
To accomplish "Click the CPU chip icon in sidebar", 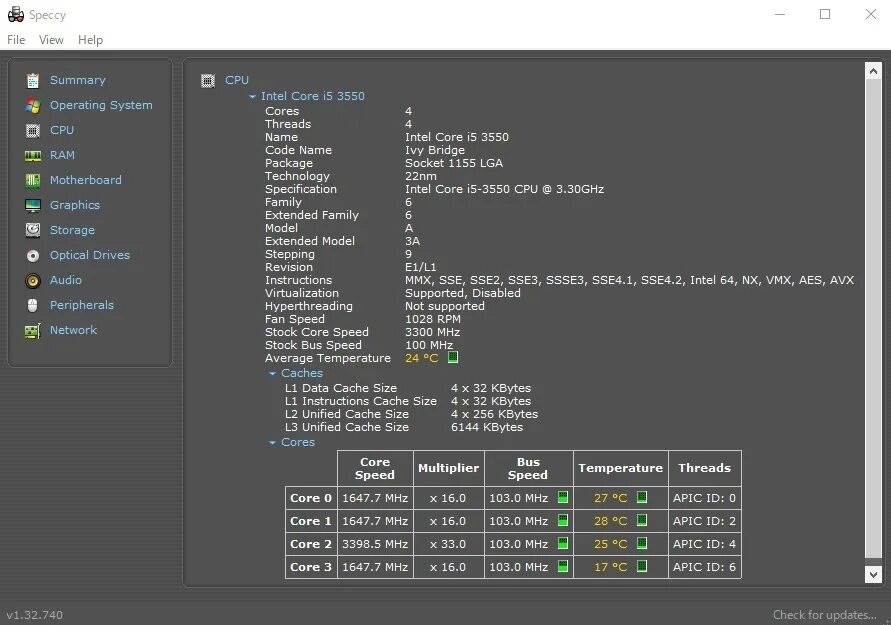I will click(33, 131).
